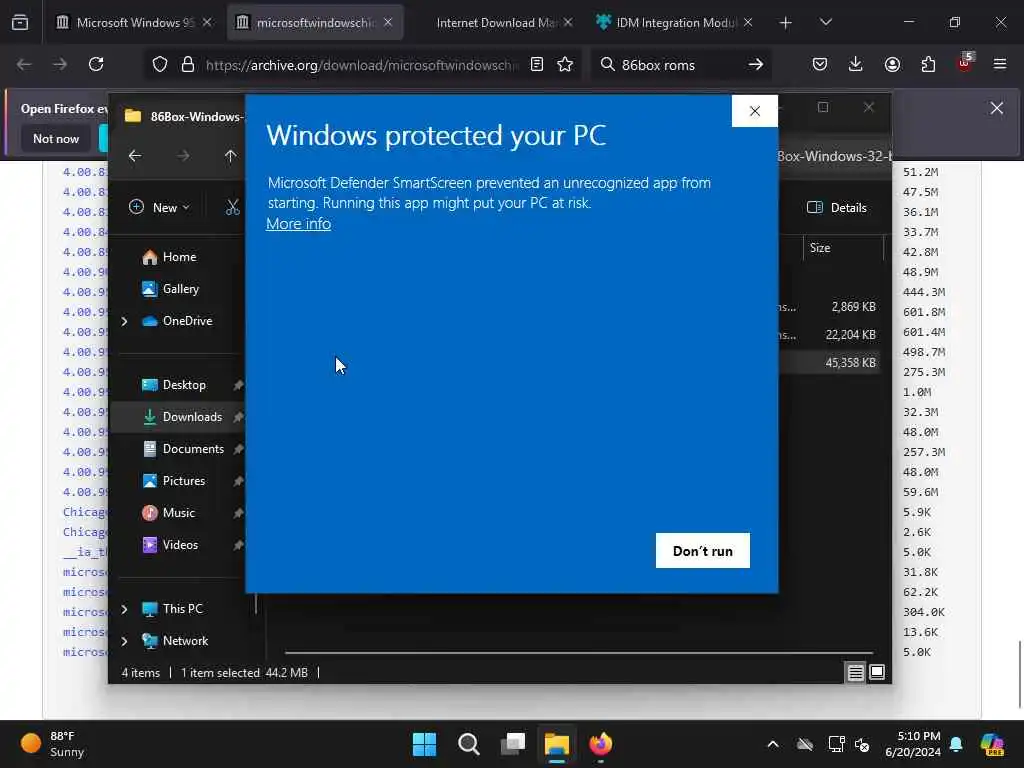Open the New dropdown in File Explorer

point(159,208)
